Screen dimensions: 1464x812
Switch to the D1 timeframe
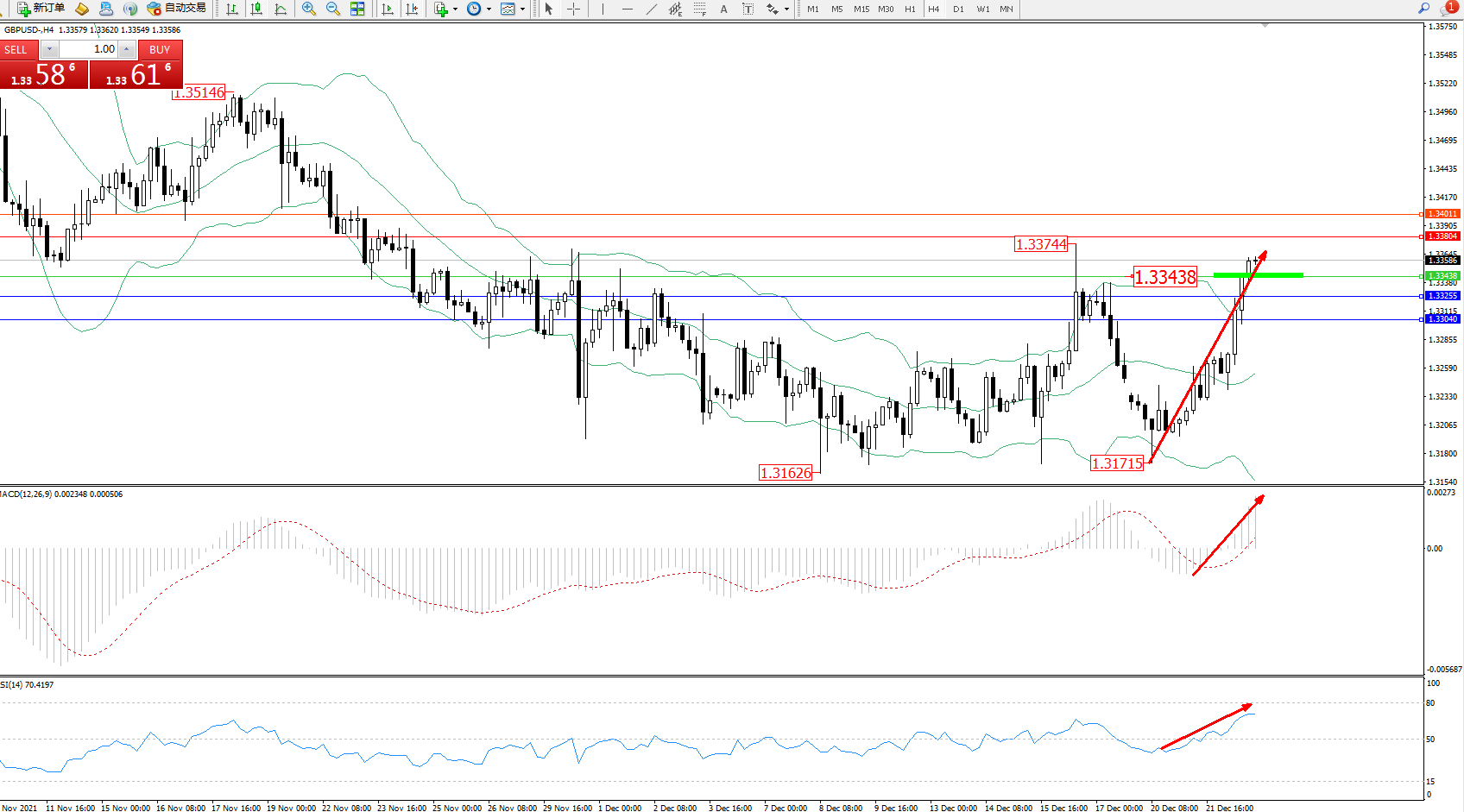(x=958, y=9)
